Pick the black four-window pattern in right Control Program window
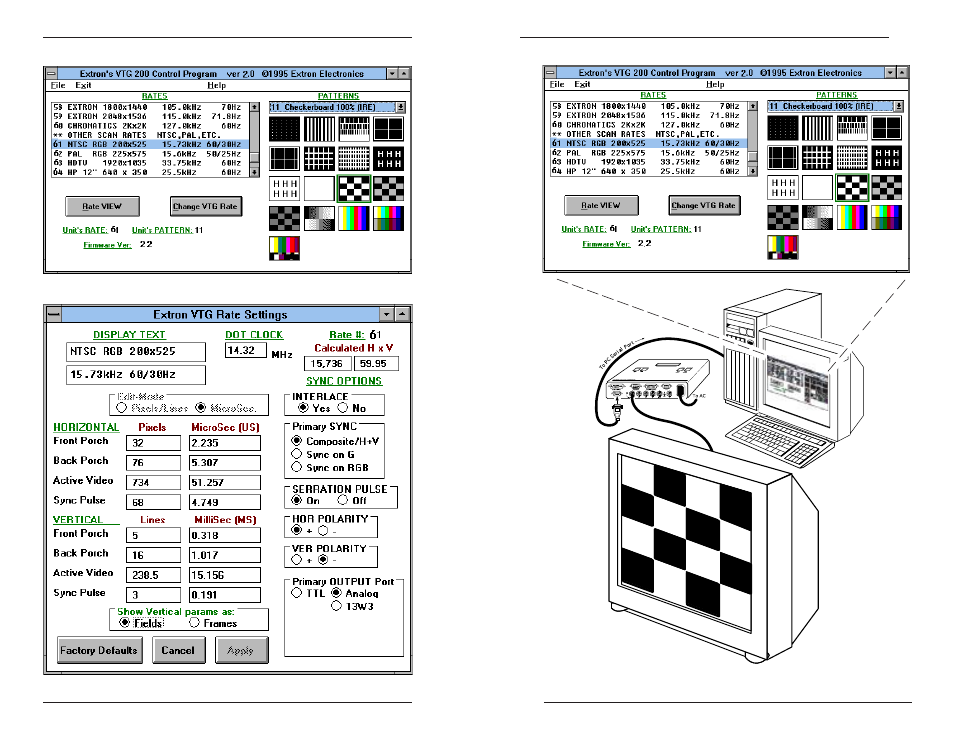954x737 pixels. click(886, 128)
